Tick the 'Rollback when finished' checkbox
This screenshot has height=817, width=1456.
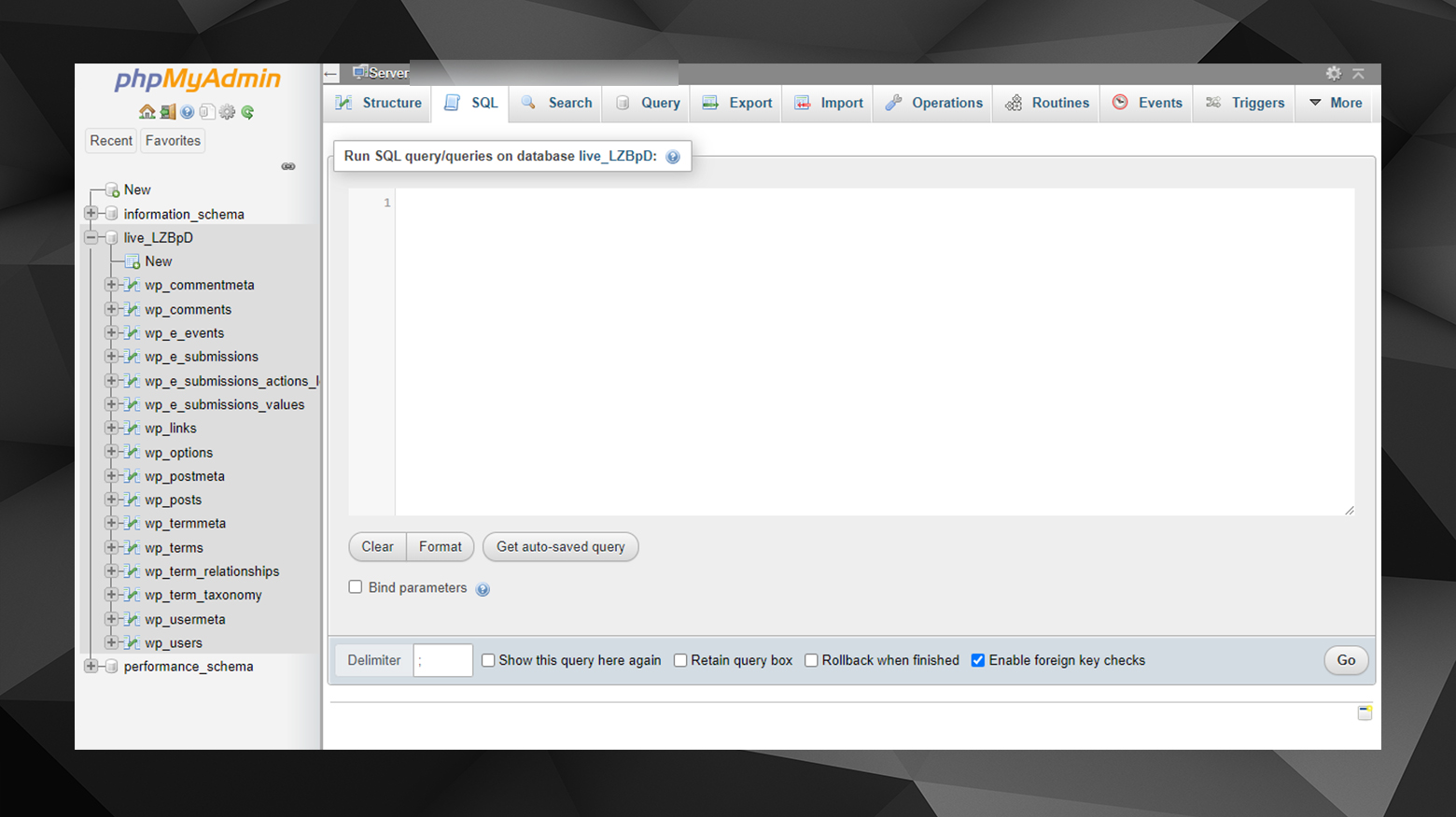pyautogui.click(x=811, y=660)
